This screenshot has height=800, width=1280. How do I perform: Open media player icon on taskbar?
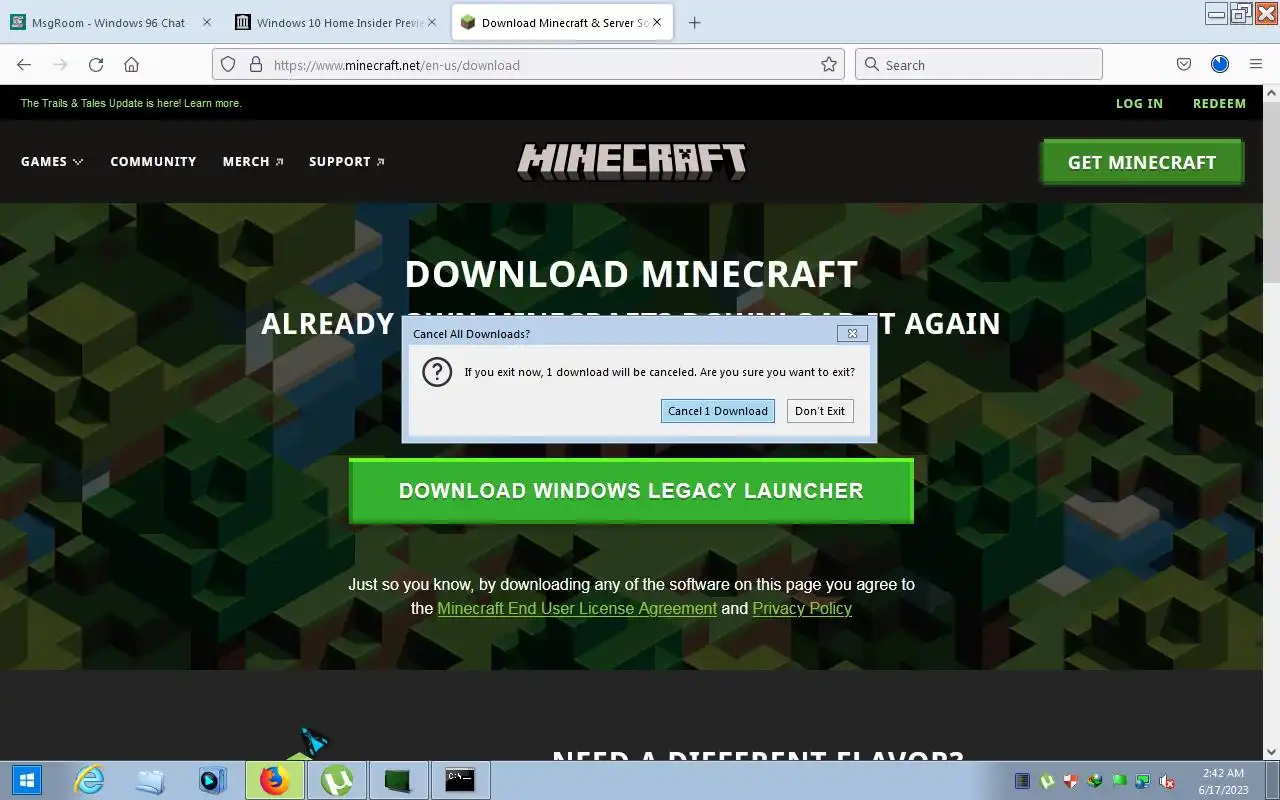212,780
